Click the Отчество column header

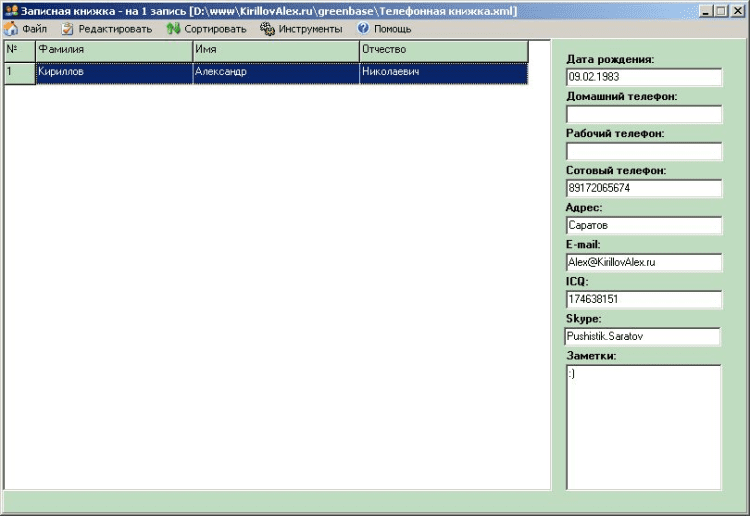tap(444, 51)
